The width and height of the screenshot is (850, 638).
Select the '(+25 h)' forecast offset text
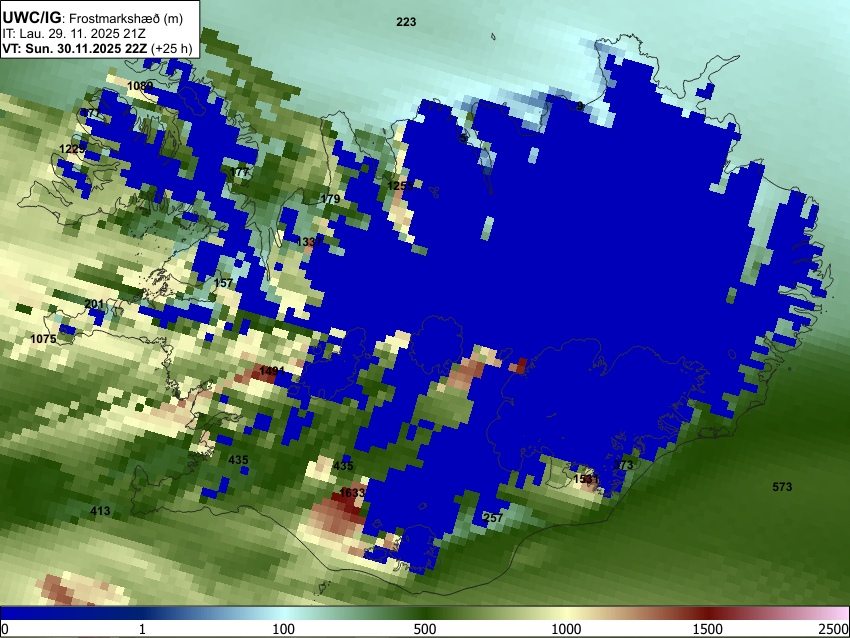tap(171, 49)
